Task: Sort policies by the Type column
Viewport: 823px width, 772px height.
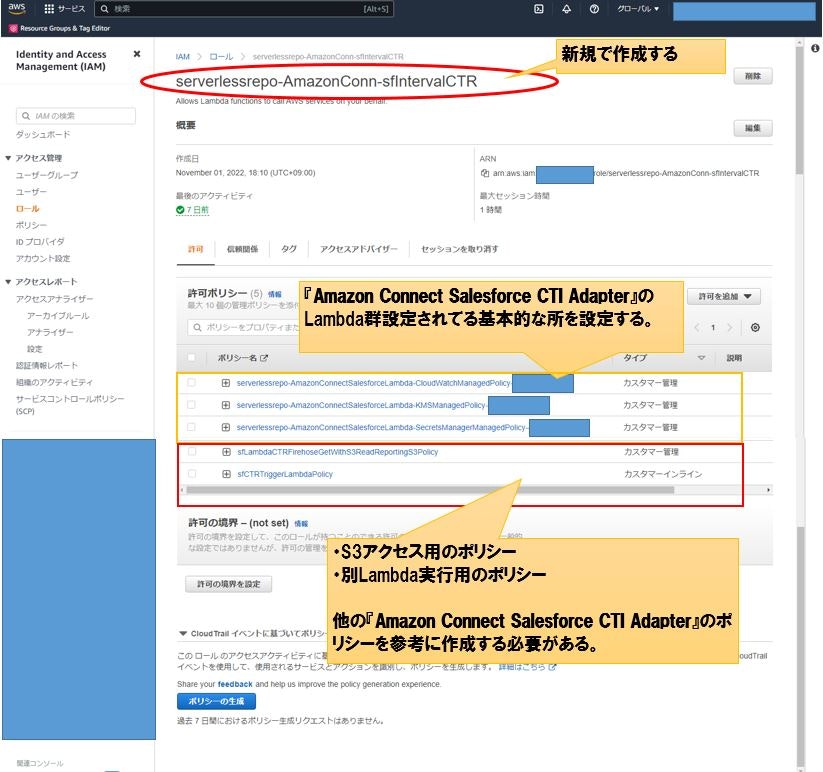Action: tap(701, 358)
